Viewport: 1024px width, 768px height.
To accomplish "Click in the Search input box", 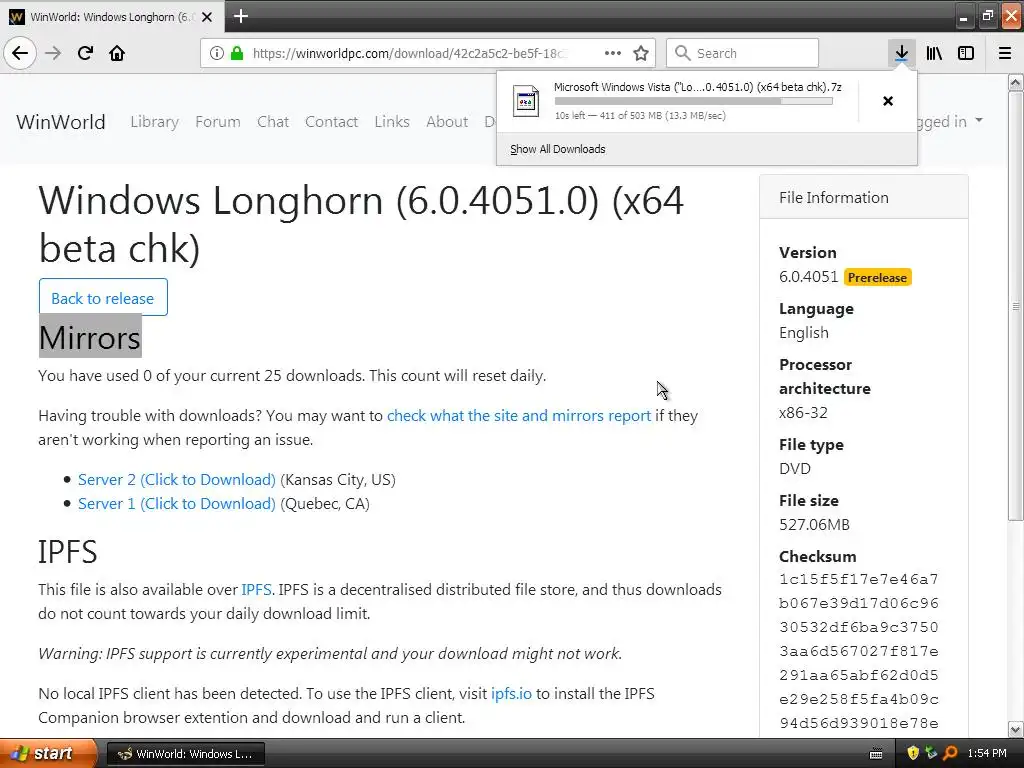I will point(742,53).
